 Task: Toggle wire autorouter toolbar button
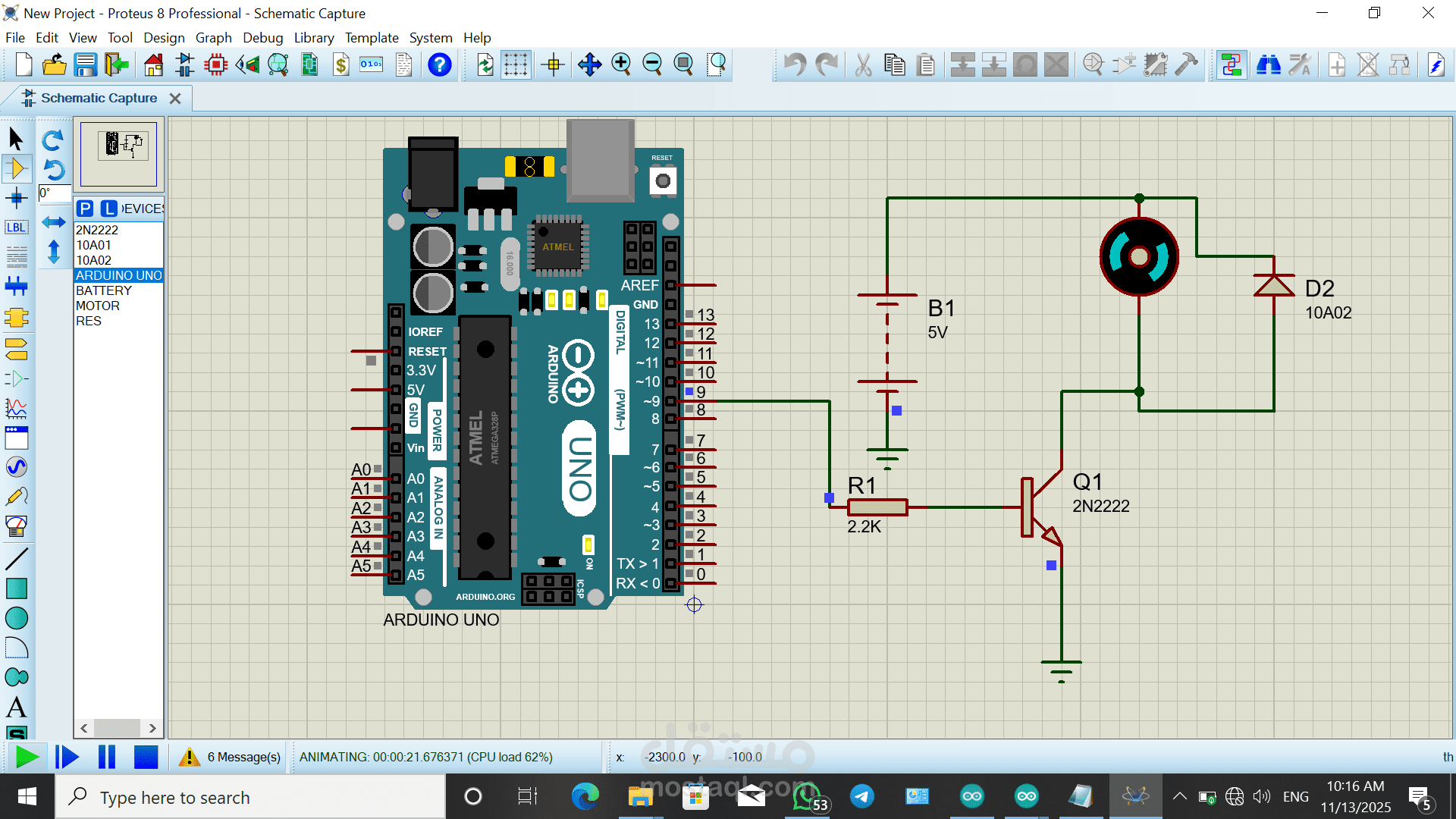point(1231,65)
